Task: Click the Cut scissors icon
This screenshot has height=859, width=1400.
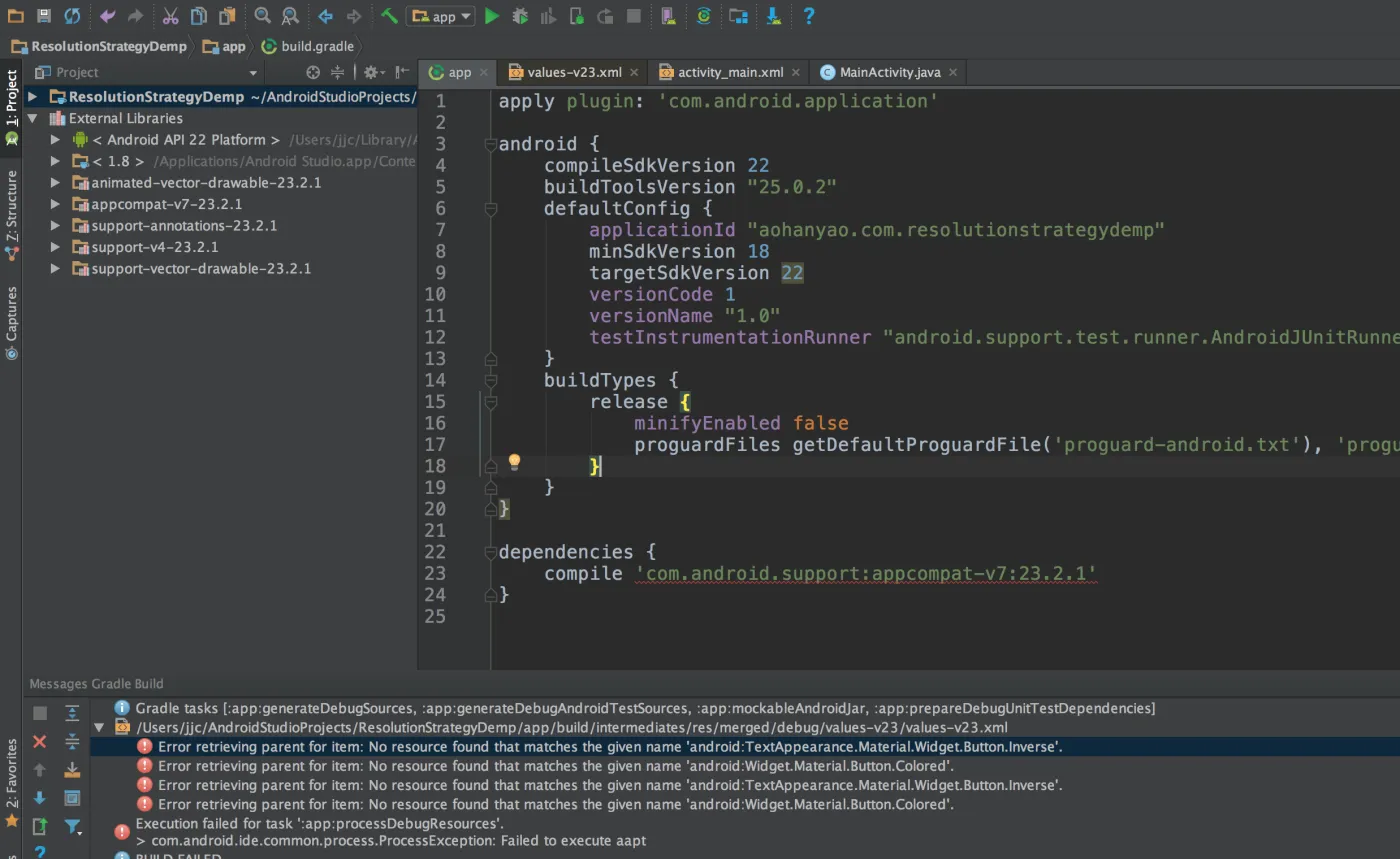Action: click(170, 16)
